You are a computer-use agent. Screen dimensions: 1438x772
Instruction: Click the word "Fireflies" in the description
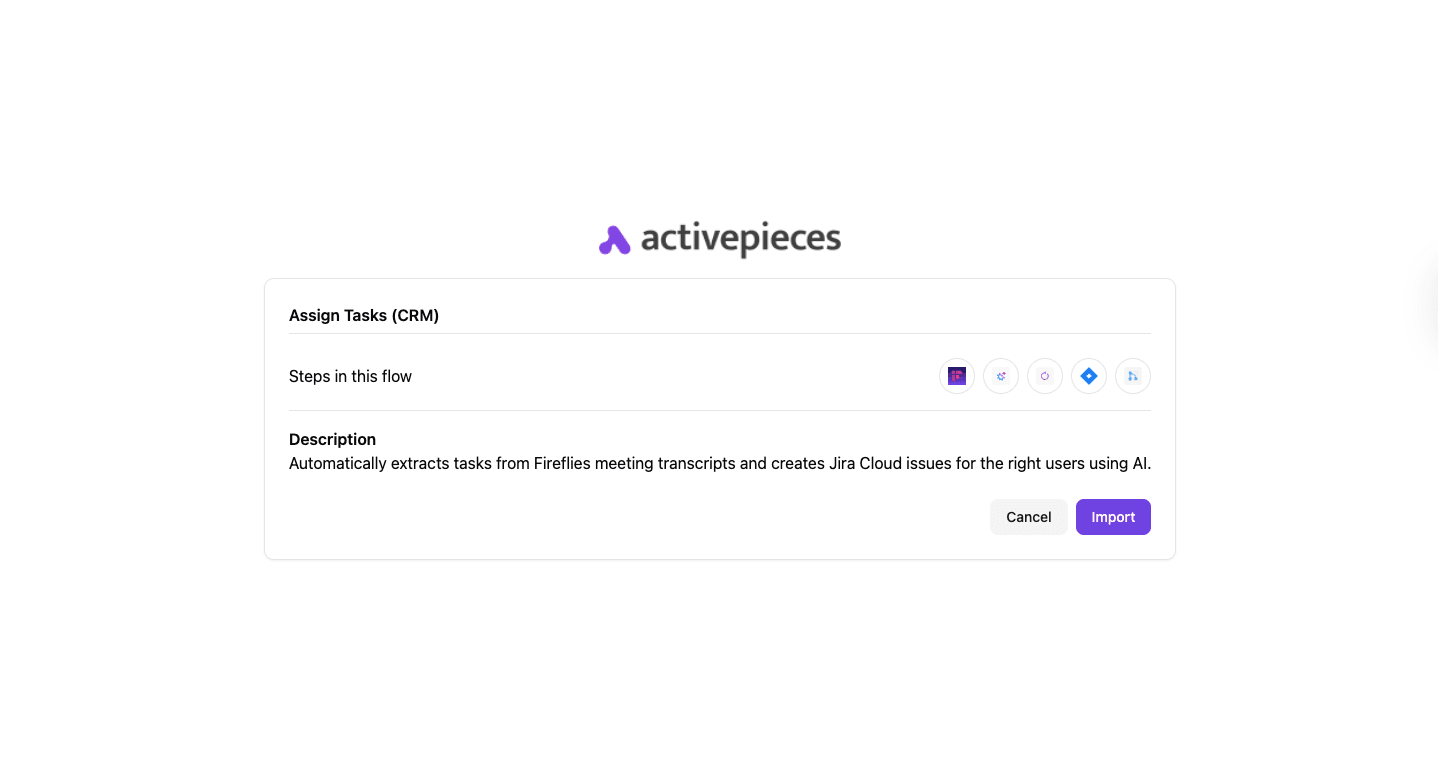click(562, 463)
